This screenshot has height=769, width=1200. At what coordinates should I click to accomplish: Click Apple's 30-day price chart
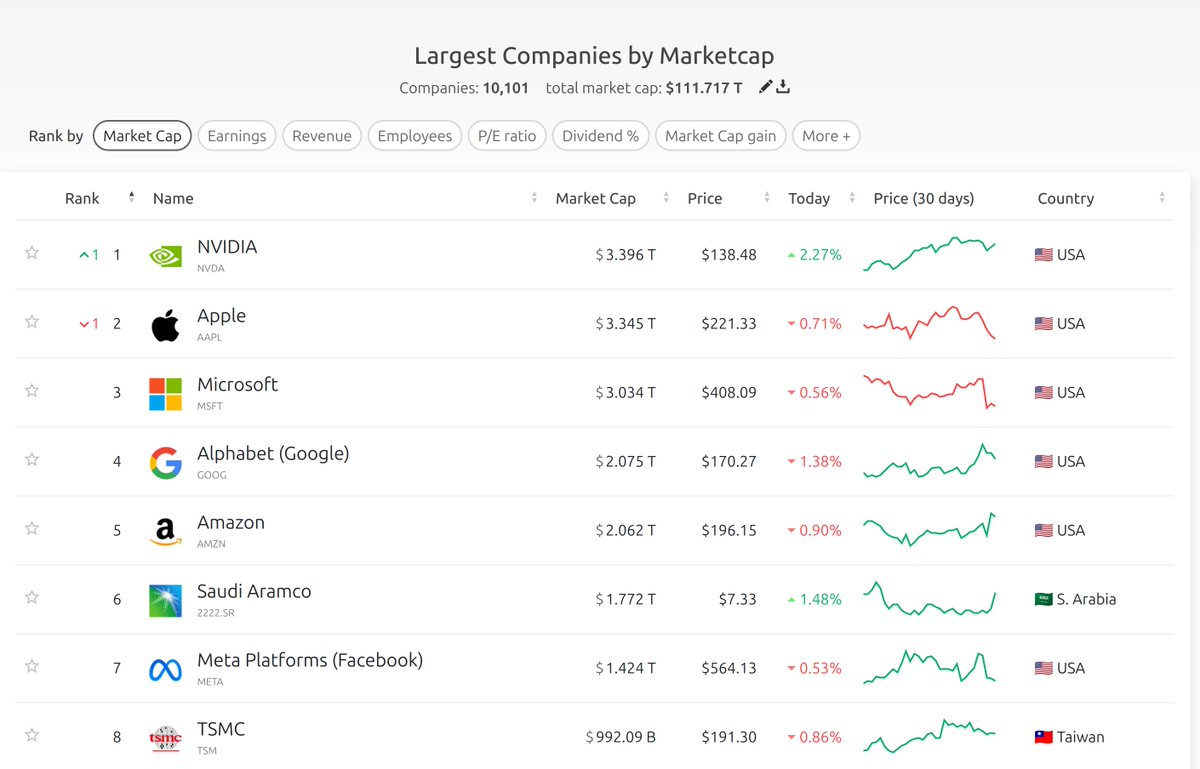click(x=929, y=323)
